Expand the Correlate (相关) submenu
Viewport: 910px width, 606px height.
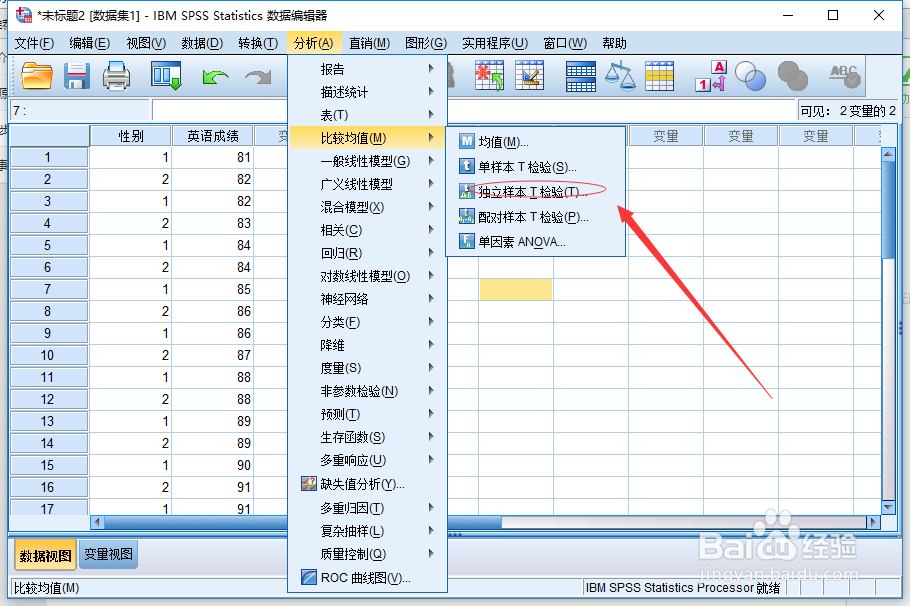pos(367,230)
